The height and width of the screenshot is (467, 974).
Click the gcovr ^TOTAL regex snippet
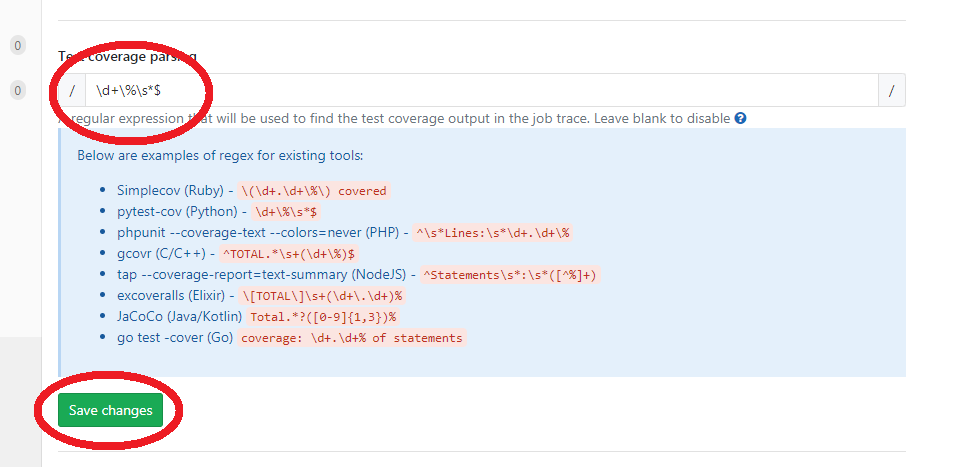click(288, 254)
